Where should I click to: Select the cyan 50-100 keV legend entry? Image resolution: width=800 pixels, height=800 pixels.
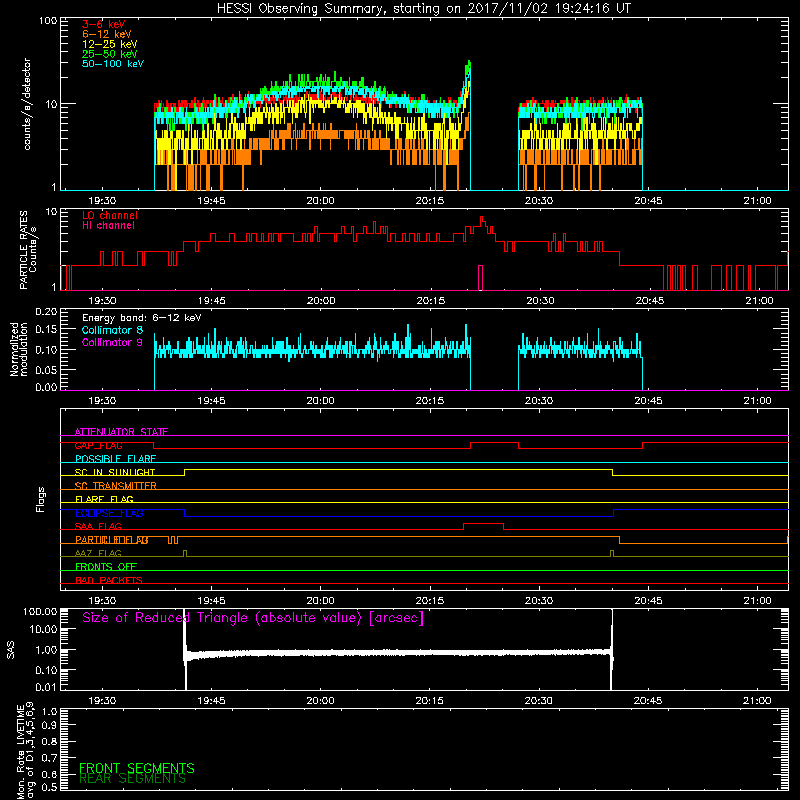(x=113, y=64)
